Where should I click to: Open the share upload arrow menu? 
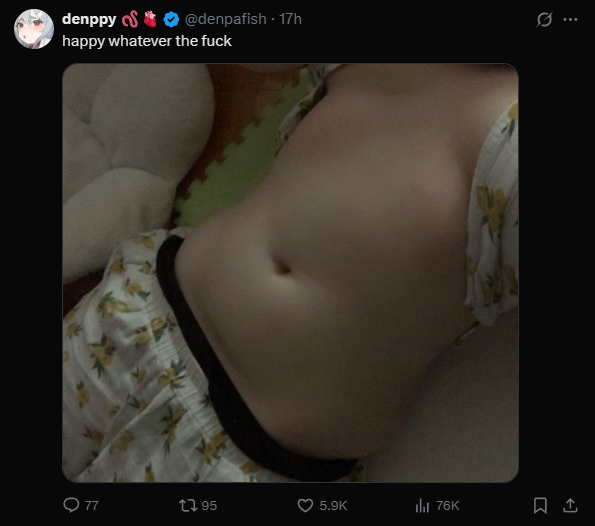[x=570, y=505]
